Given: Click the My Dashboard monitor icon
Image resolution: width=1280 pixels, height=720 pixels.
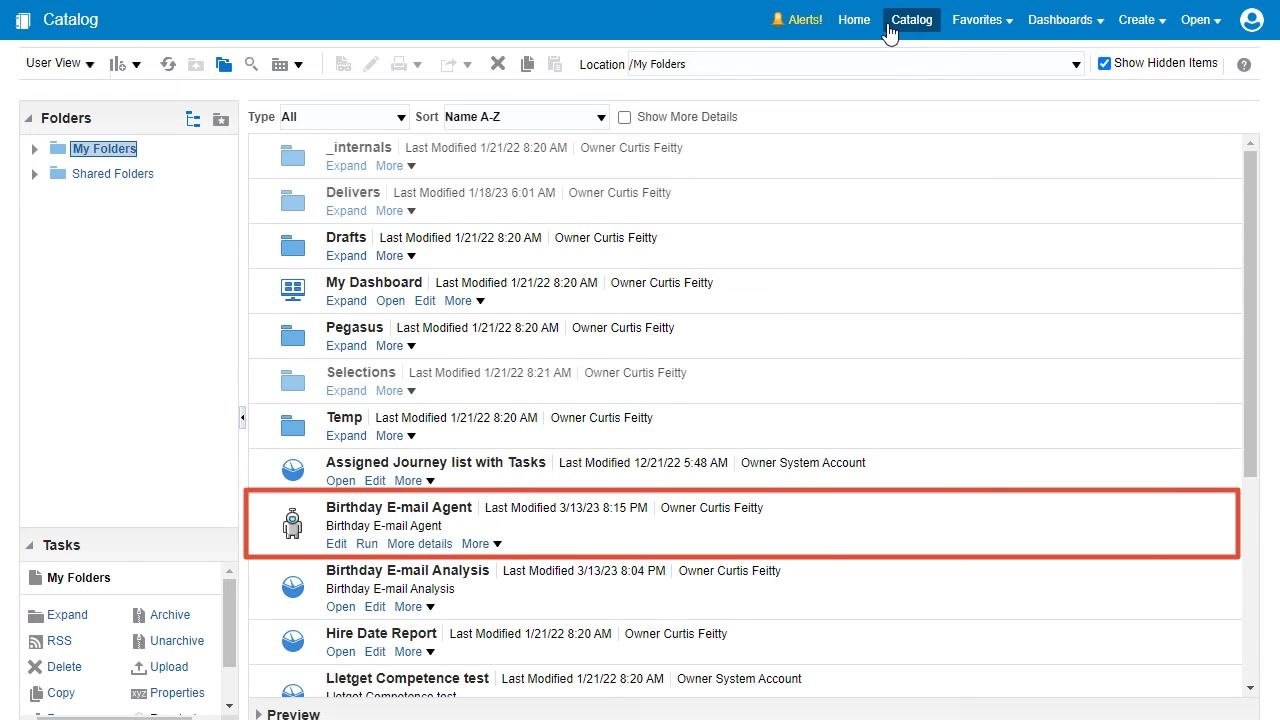Looking at the screenshot, I should point(293,291).
